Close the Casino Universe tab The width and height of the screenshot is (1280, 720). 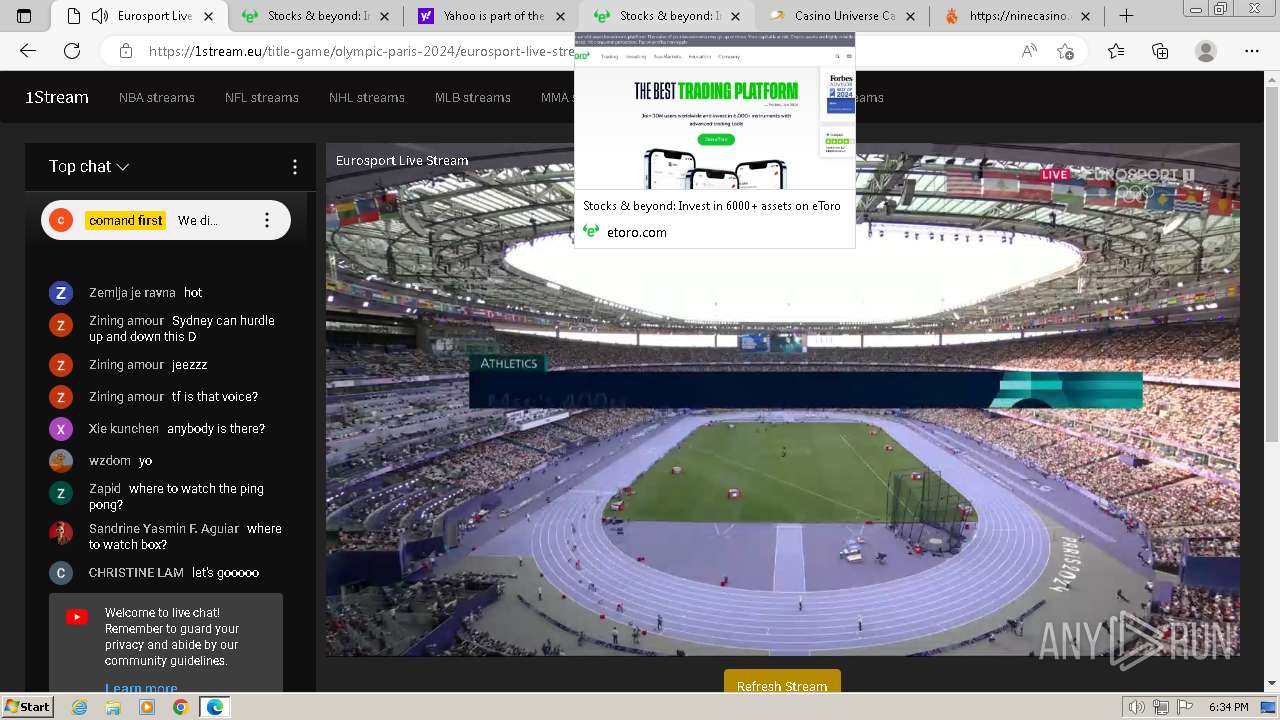[x=910, y=16]
